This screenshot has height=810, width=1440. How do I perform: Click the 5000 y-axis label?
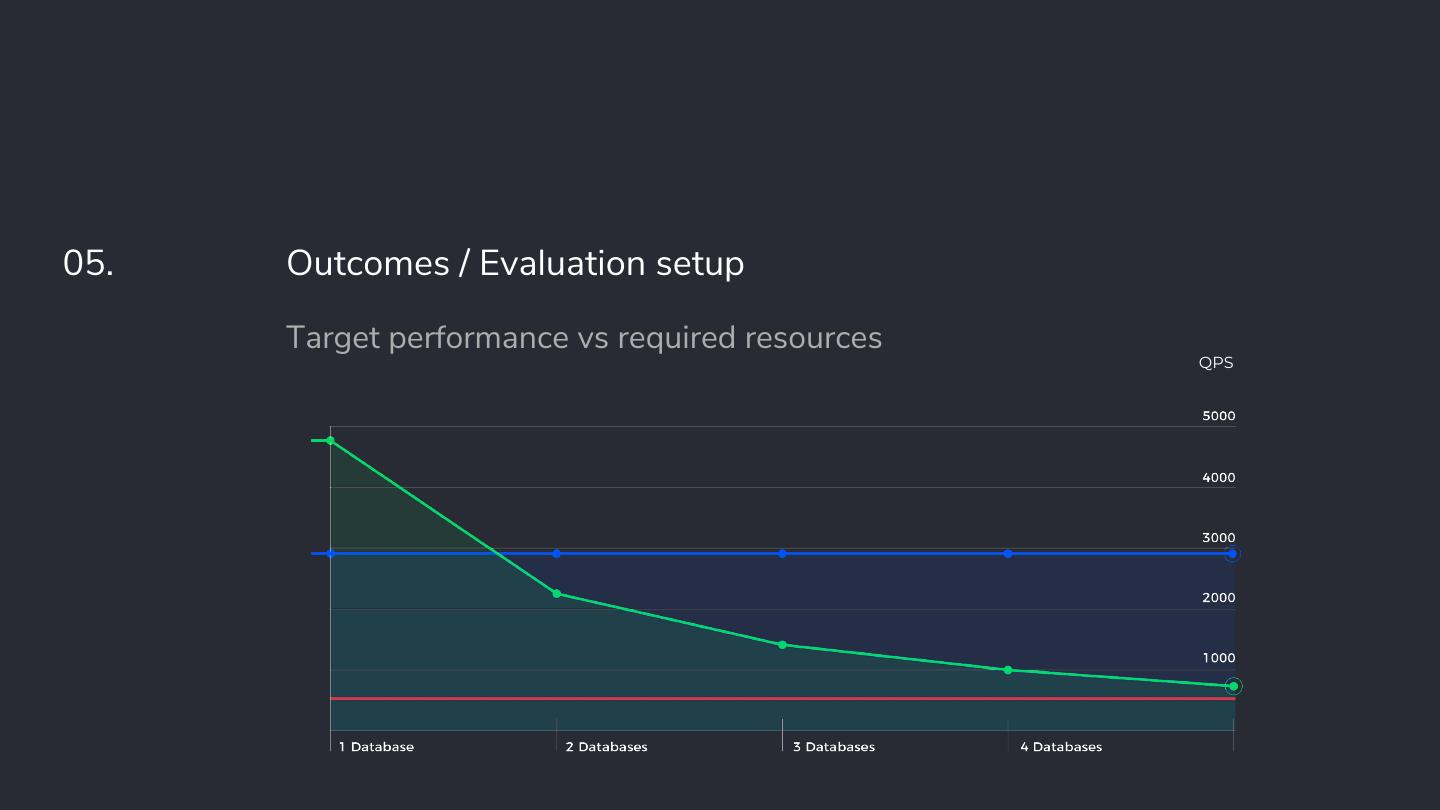pos(1218,416)
